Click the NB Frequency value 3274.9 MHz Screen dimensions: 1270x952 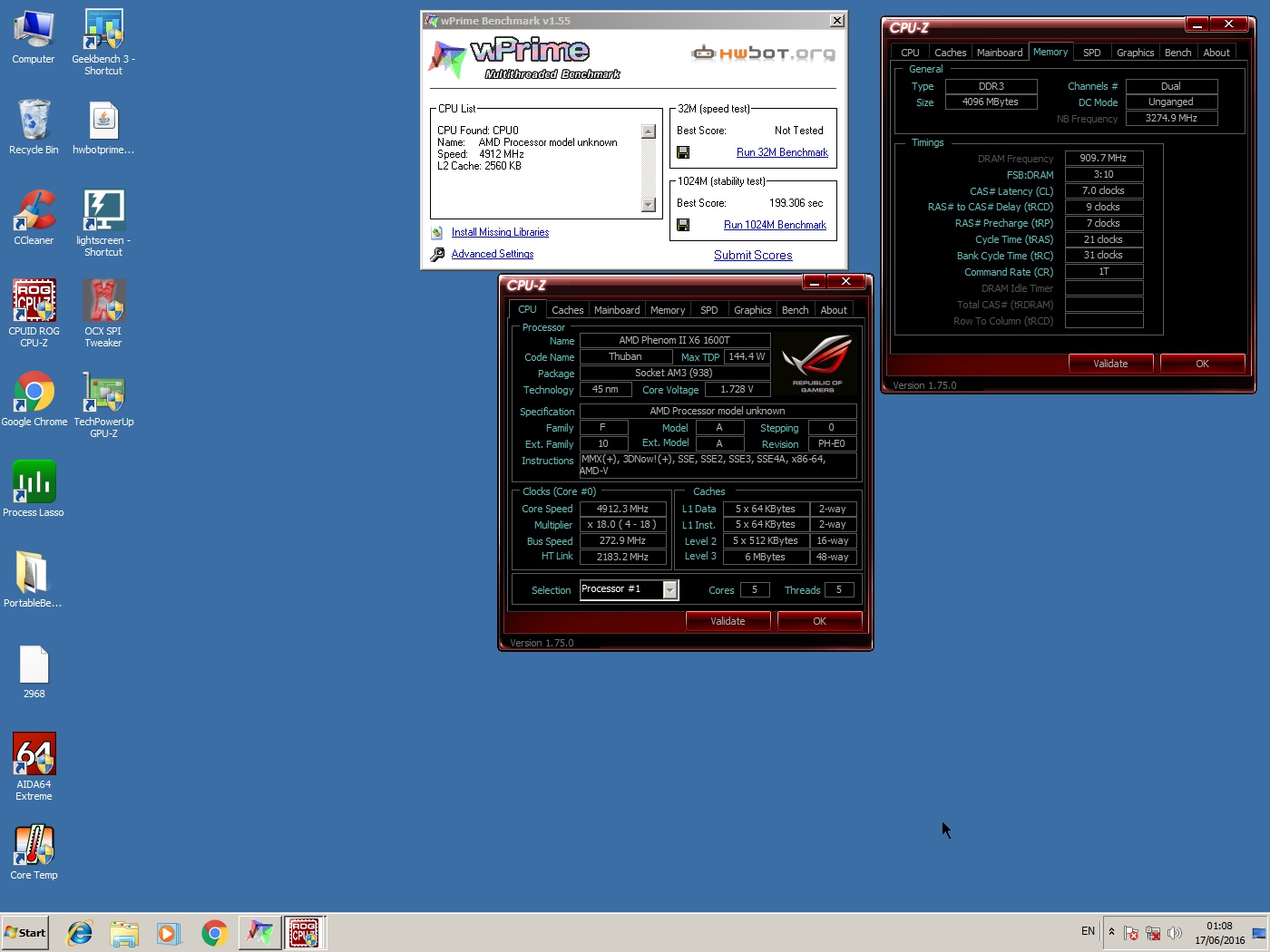[1171, 119]
